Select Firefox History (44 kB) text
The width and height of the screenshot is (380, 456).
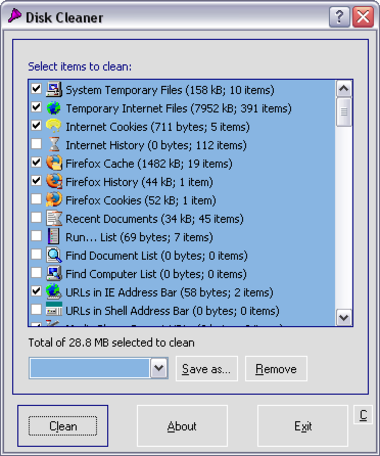pos(139,182)
